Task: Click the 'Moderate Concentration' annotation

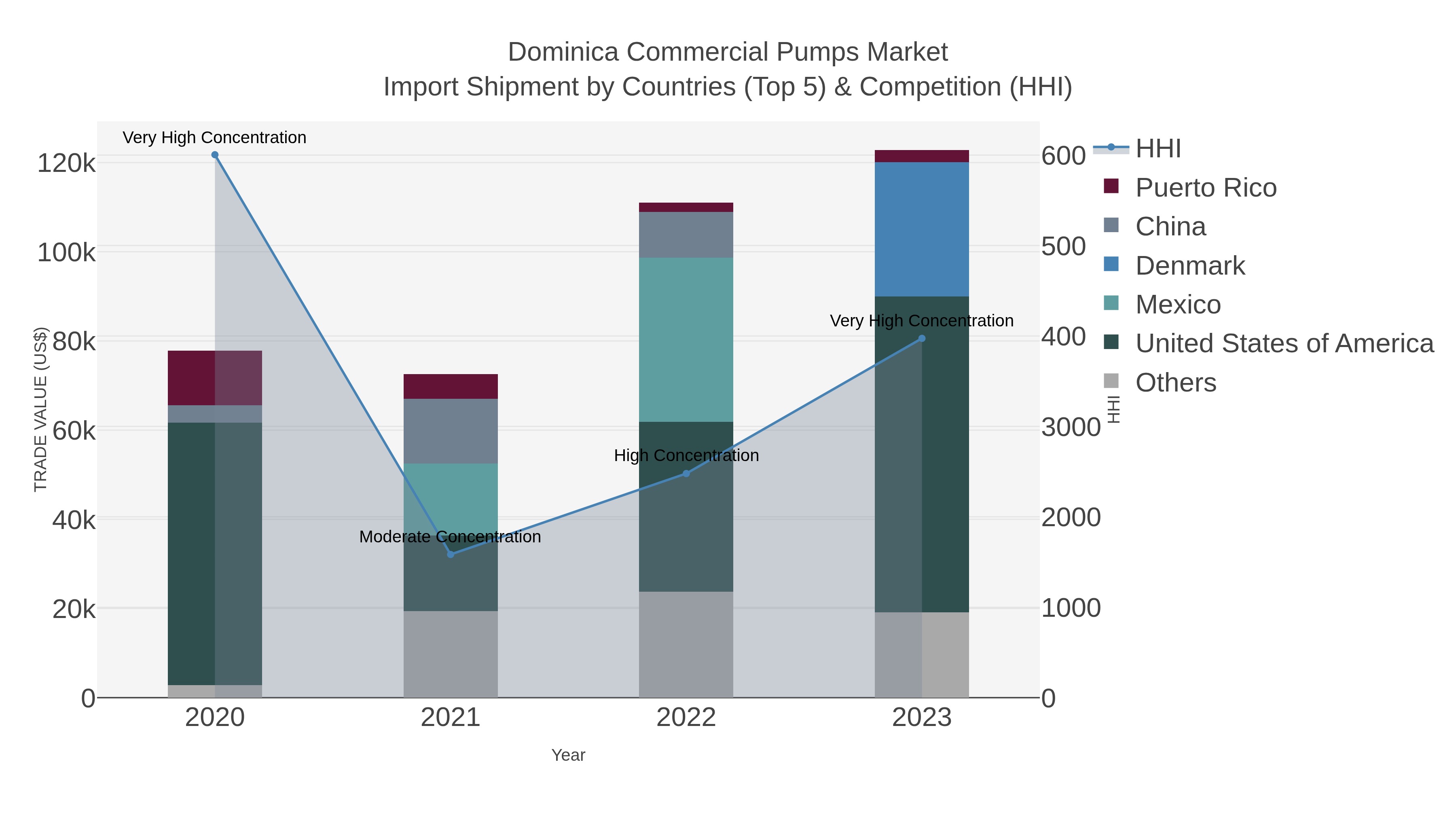Action: pyautogui.click(x=450, y=537)
